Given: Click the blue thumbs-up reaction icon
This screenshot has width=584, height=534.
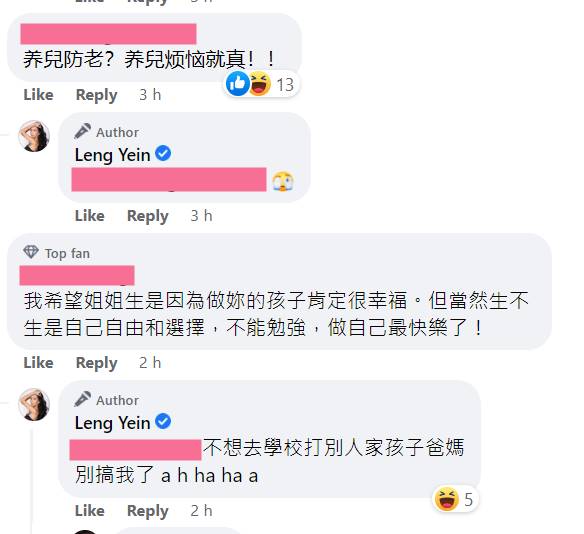Looking at the screenshot, I should (237, 83).
